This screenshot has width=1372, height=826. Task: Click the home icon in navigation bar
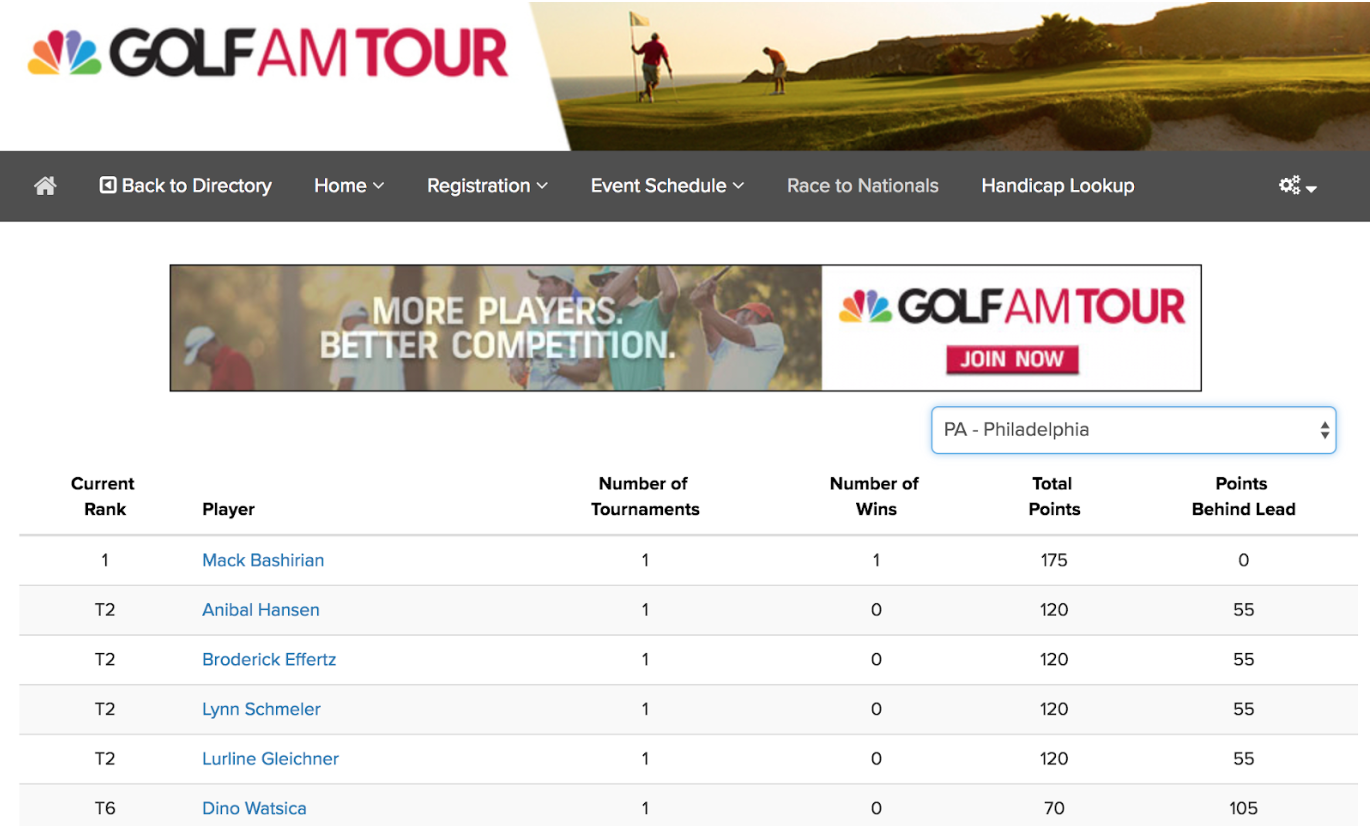point(45,186)
